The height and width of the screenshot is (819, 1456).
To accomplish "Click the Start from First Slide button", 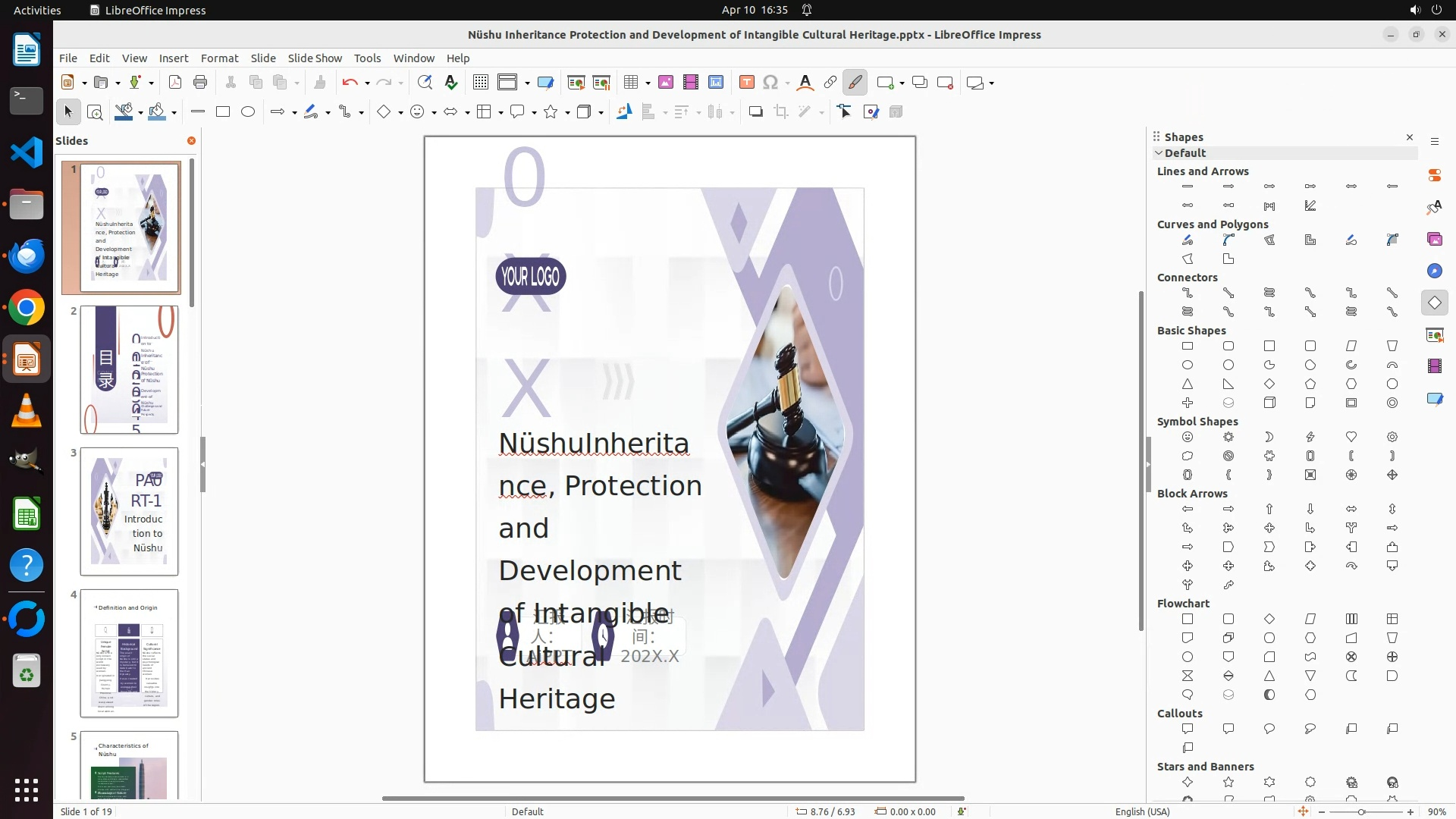I will tap(576, 83).
